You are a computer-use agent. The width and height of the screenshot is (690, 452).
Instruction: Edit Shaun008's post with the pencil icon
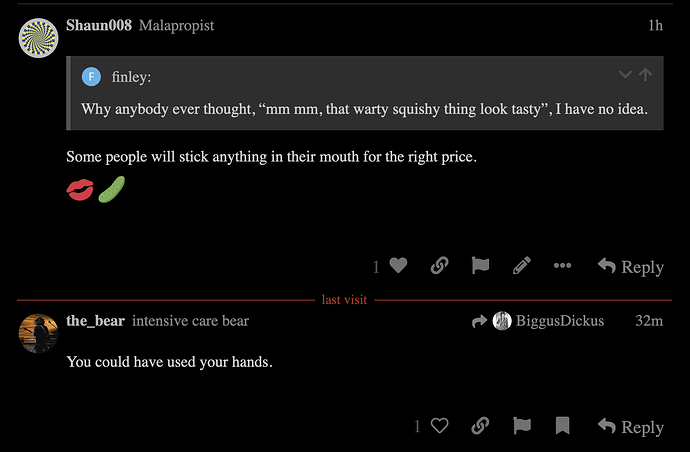coord(521,266)
